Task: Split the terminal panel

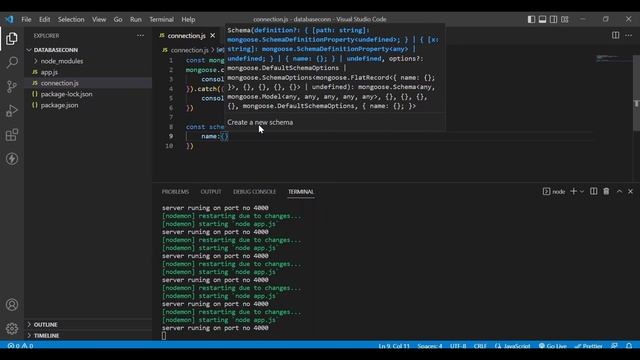Action: point(593,191)
